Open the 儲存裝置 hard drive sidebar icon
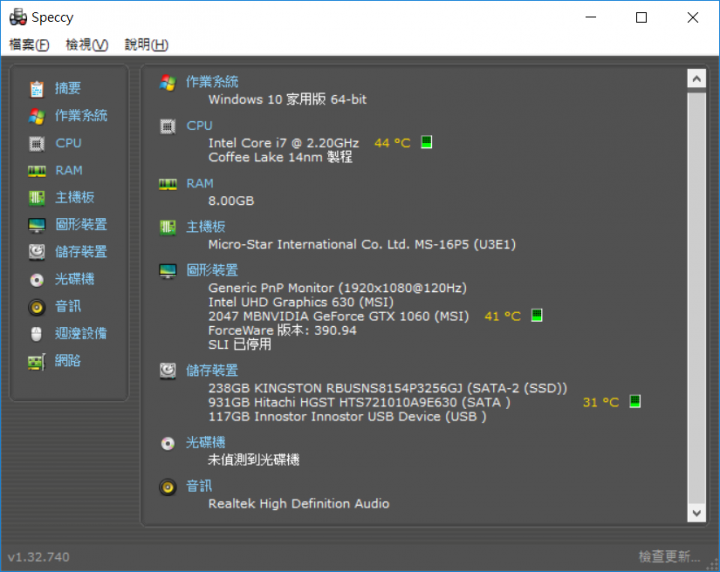Image resolution: width=720 pixels, height=572 pixels. (37, 252)
